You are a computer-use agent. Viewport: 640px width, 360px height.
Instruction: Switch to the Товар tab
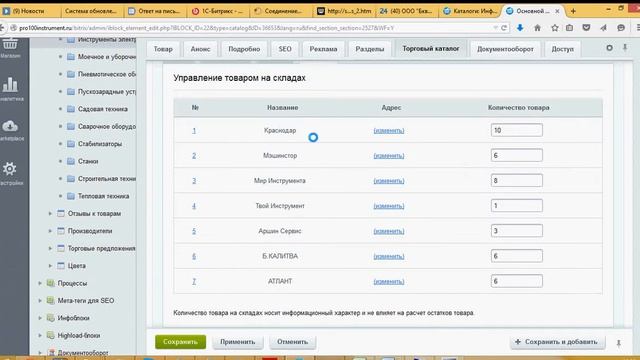tap(163, 49)
